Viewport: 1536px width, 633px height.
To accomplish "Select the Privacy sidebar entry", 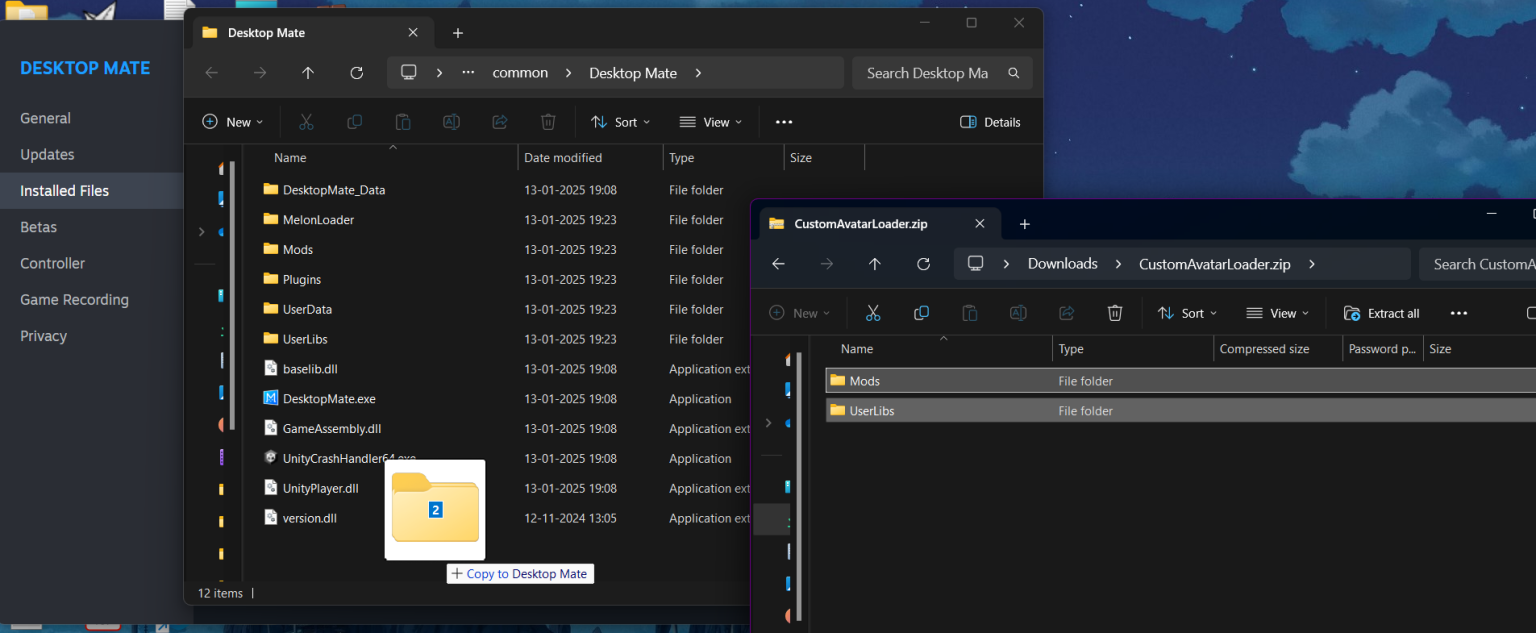I will pyautogui.click(x=43, y=335).
